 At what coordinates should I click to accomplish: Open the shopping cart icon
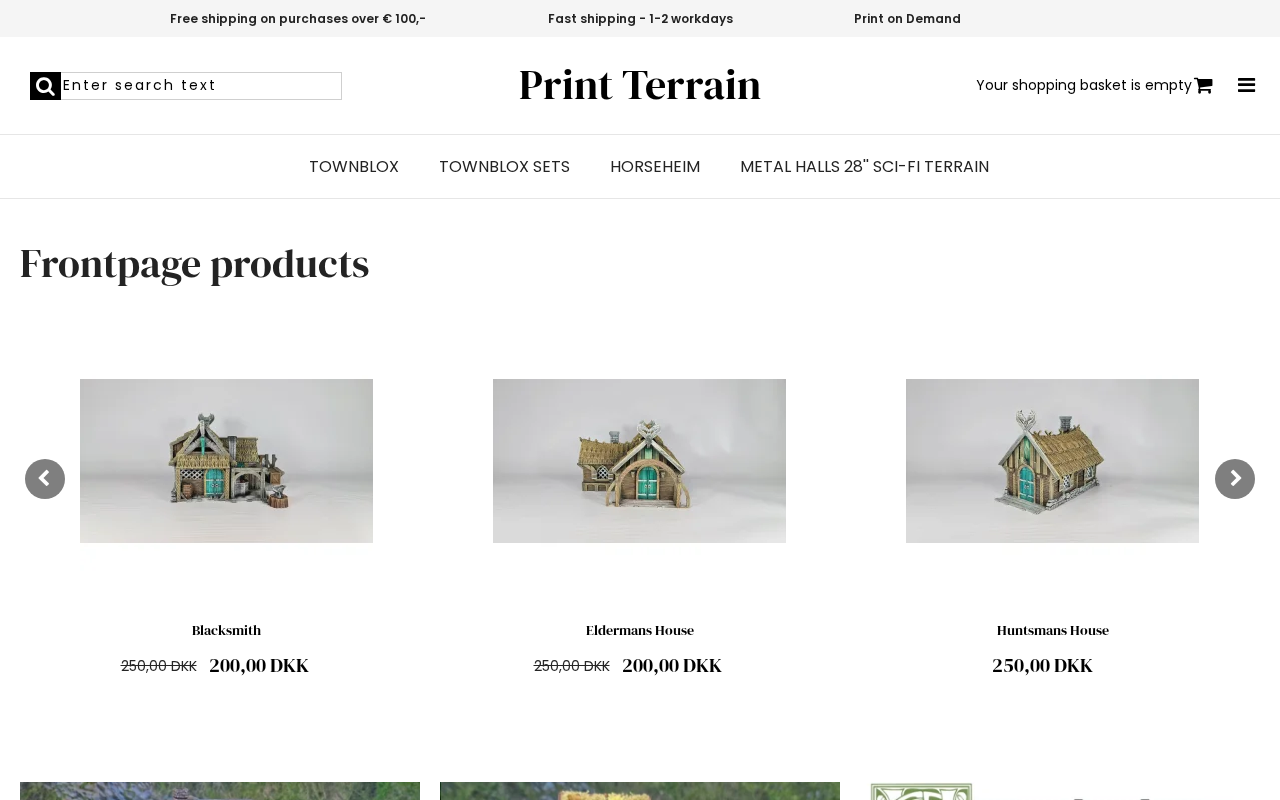click(x=1203, y=86)
